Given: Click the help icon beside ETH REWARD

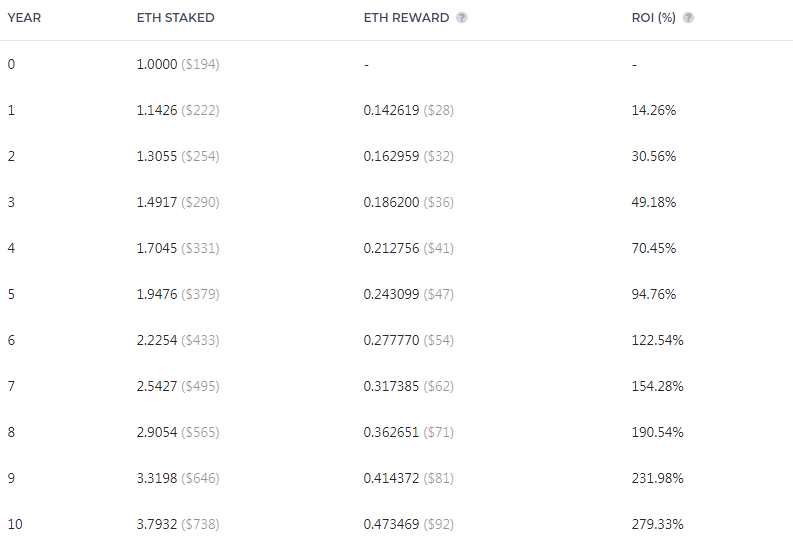Looking at the screenshot, I should click(x=461, y=18).
